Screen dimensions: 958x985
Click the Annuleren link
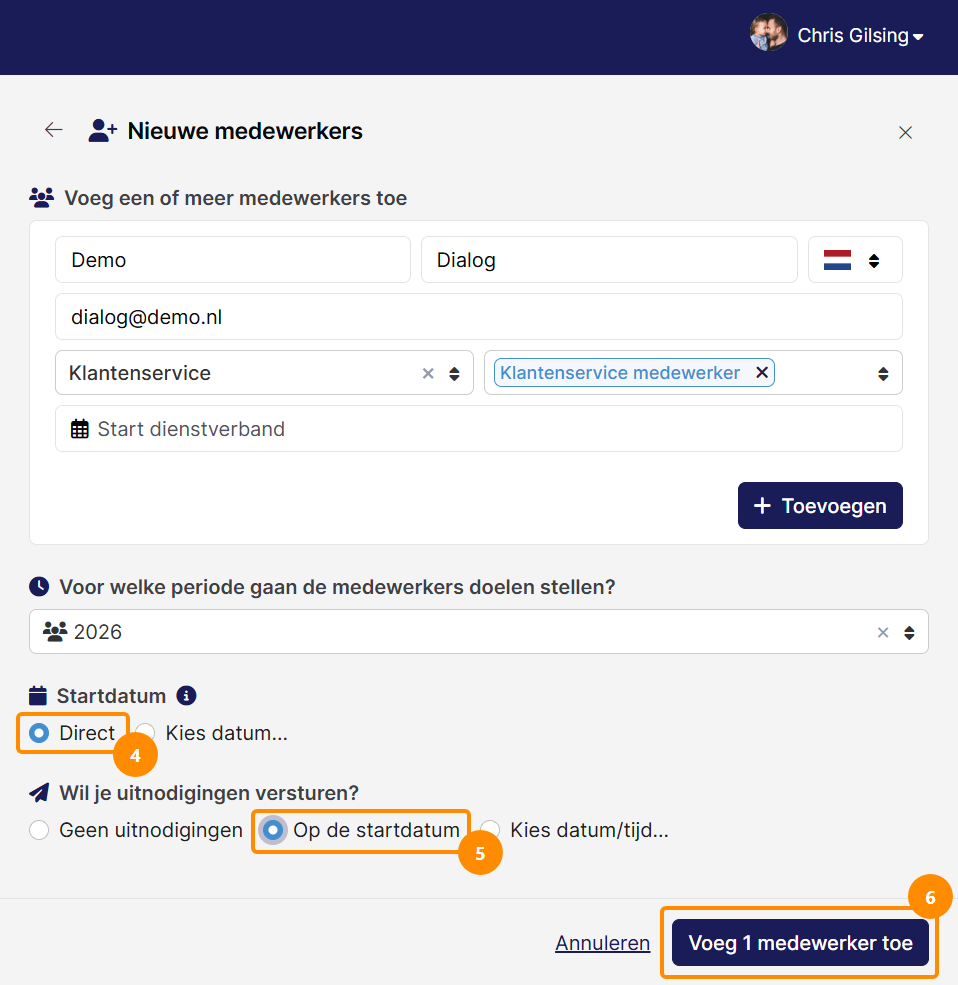pos(602,943)
